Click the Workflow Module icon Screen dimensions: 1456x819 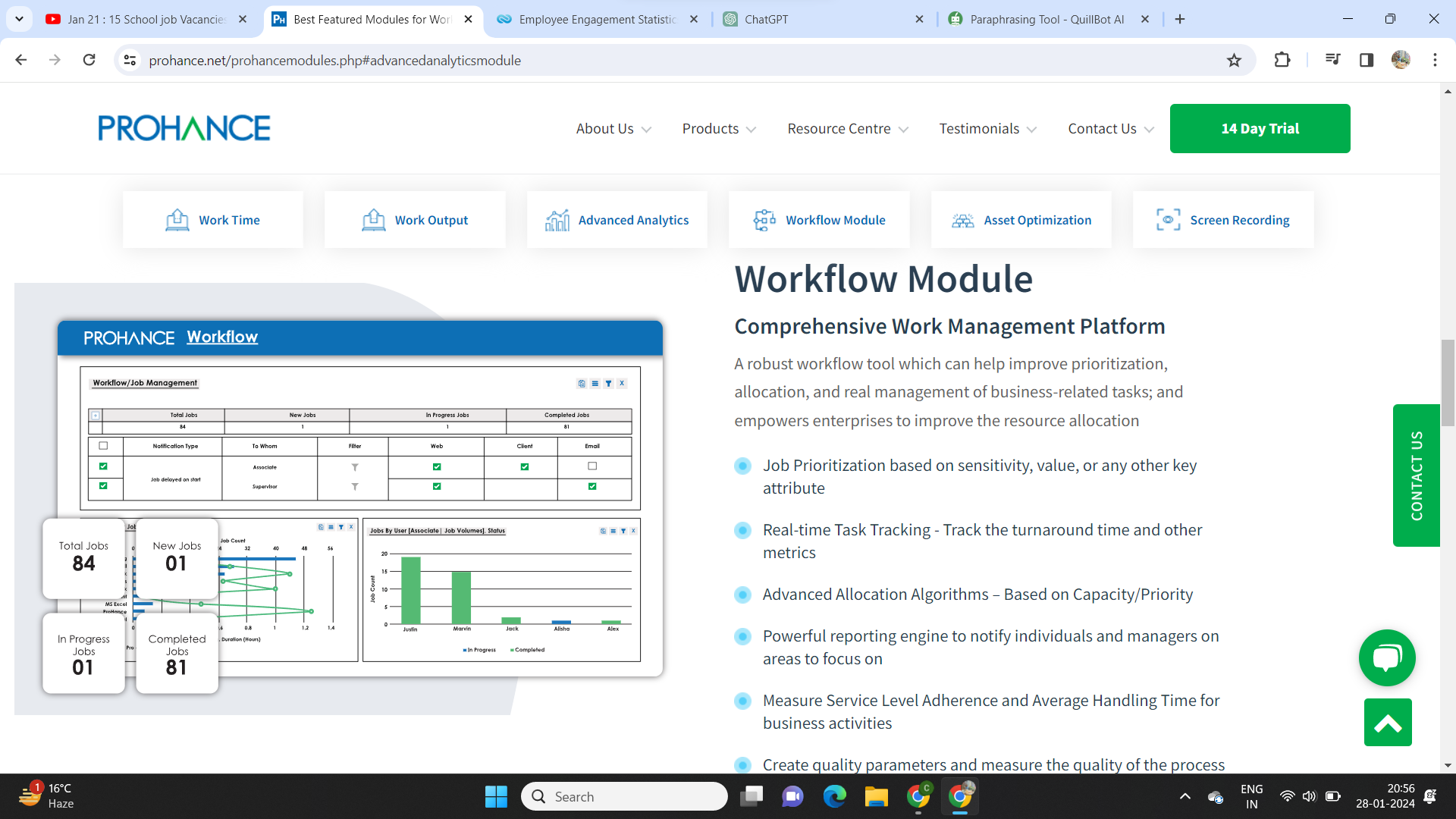coord(764,220)
